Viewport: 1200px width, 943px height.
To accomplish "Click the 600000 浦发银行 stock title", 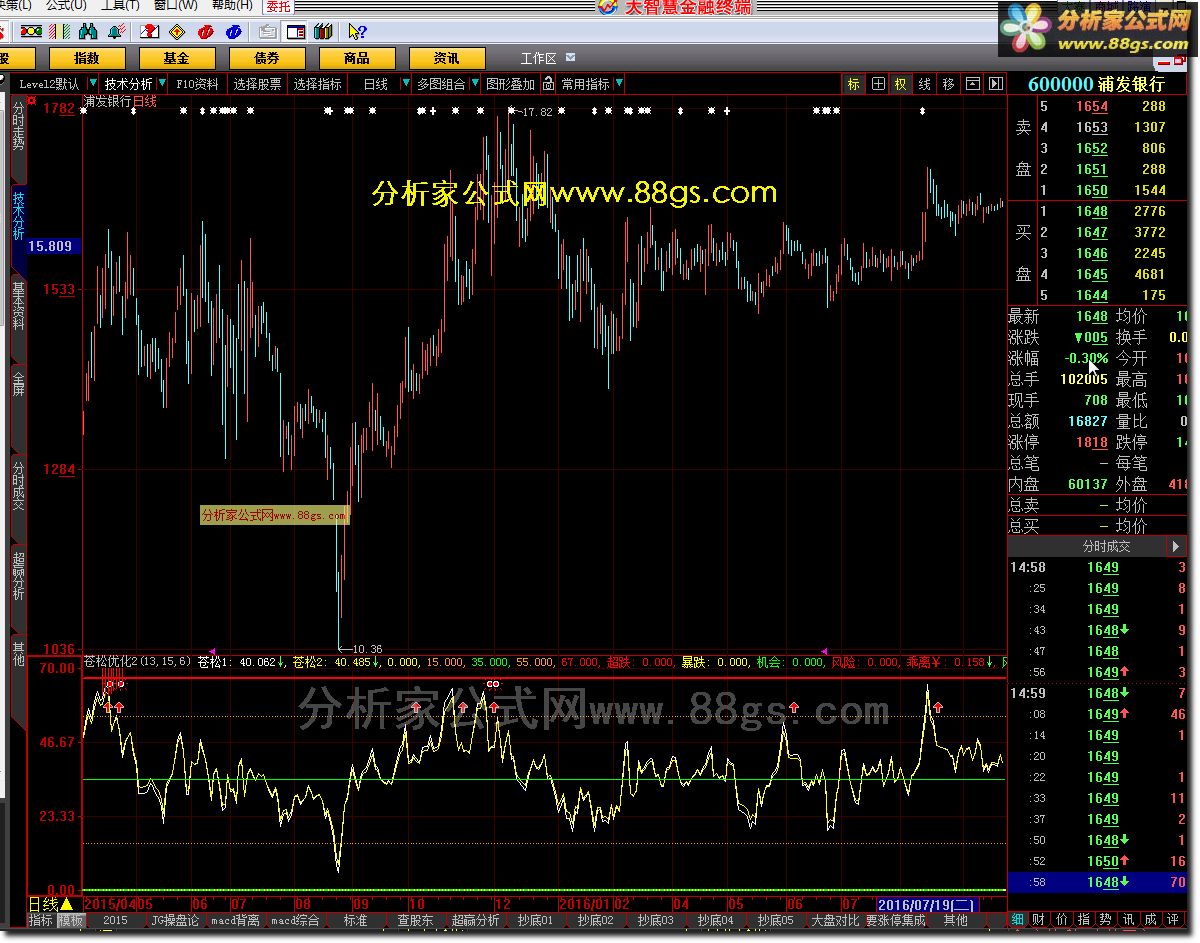I will pyautogui.click(x=1096, y=85).
